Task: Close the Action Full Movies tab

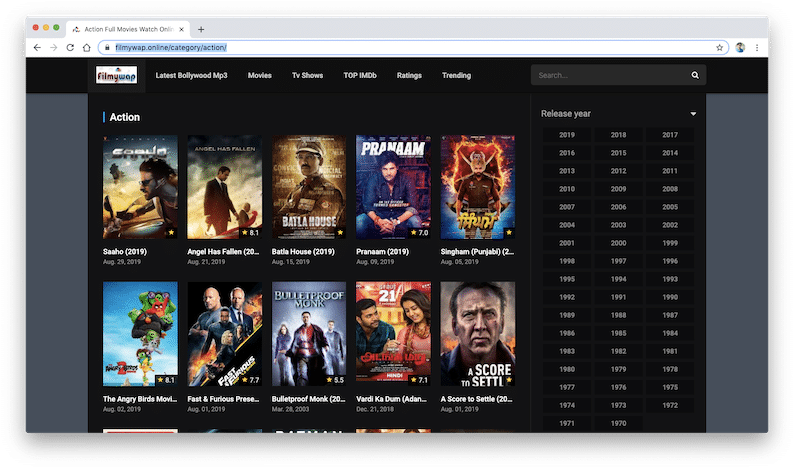Action: pyautogui.click(x=182, y=29)
